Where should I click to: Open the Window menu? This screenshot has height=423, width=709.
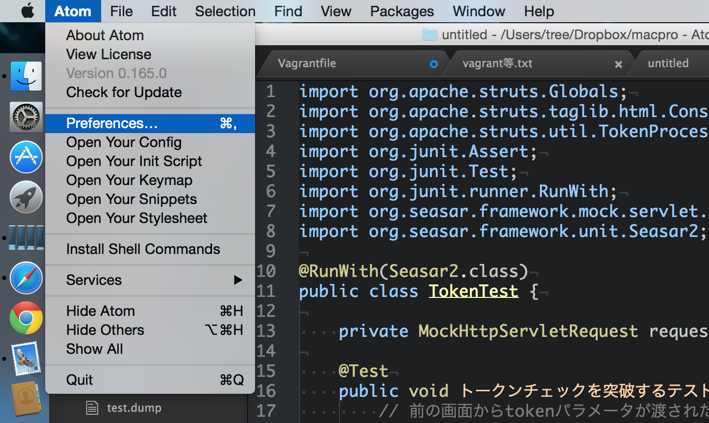(479, 11)
